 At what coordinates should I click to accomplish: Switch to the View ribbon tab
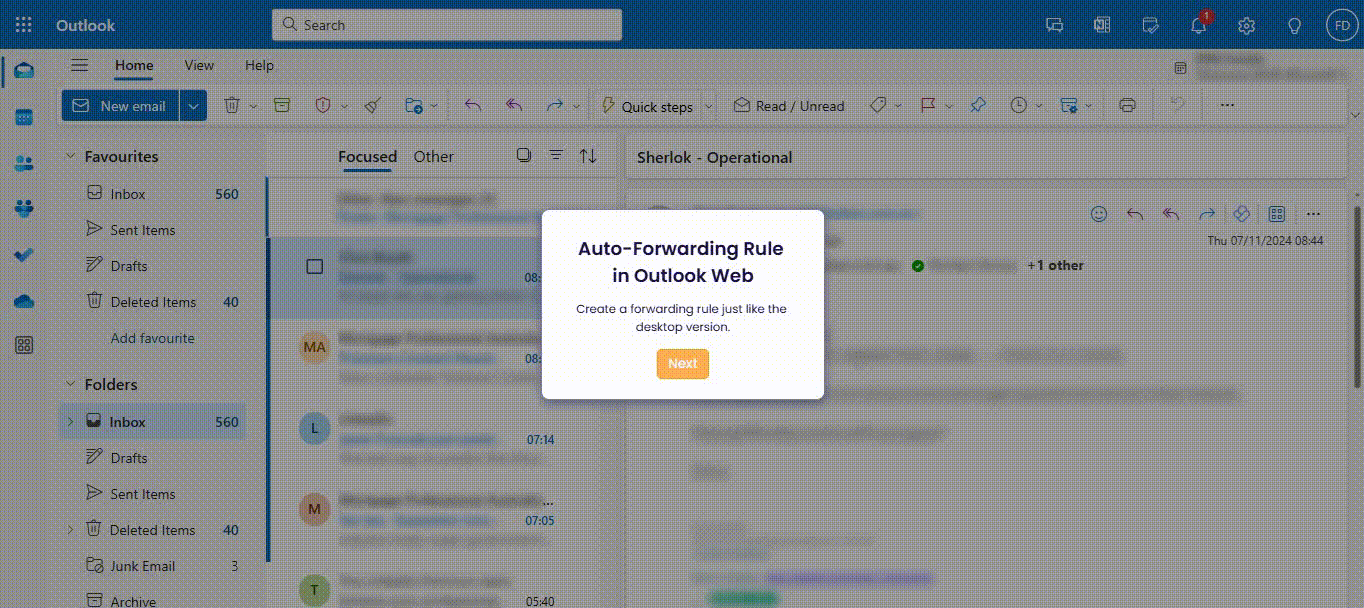(199, 65)
